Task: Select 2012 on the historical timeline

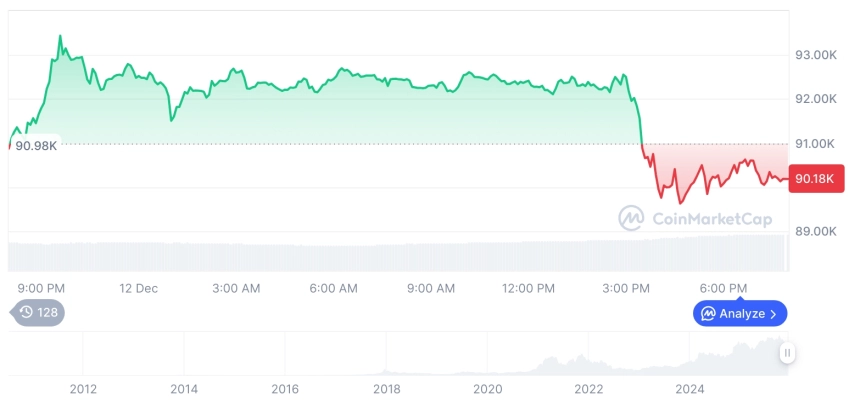Action: [83, 389]
